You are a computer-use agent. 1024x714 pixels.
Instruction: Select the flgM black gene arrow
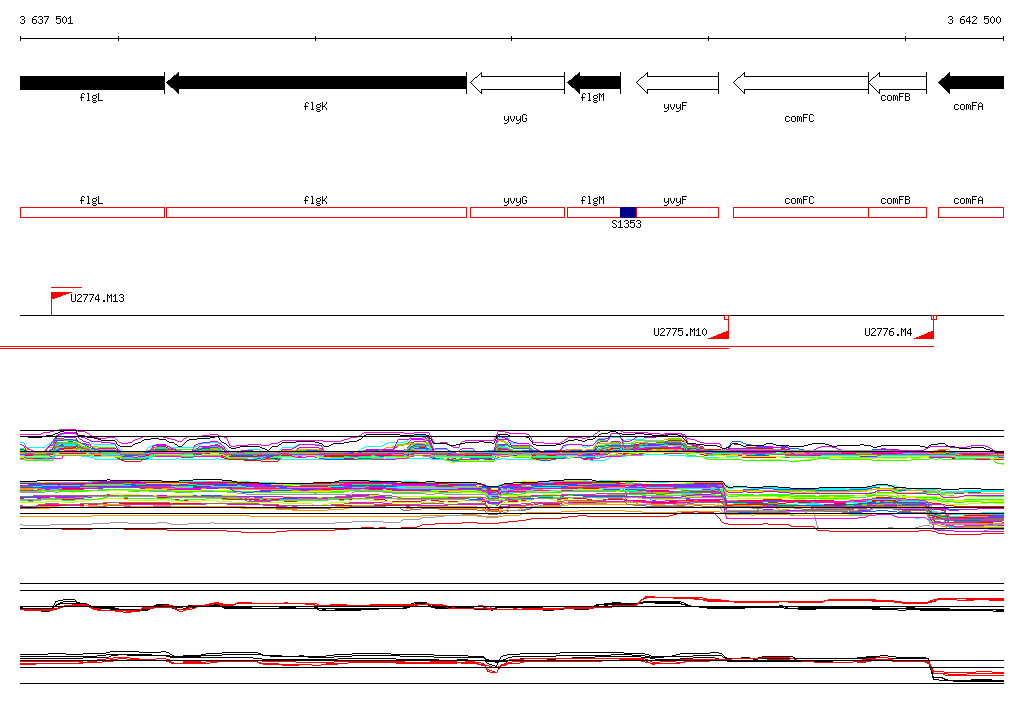(594, 83)
